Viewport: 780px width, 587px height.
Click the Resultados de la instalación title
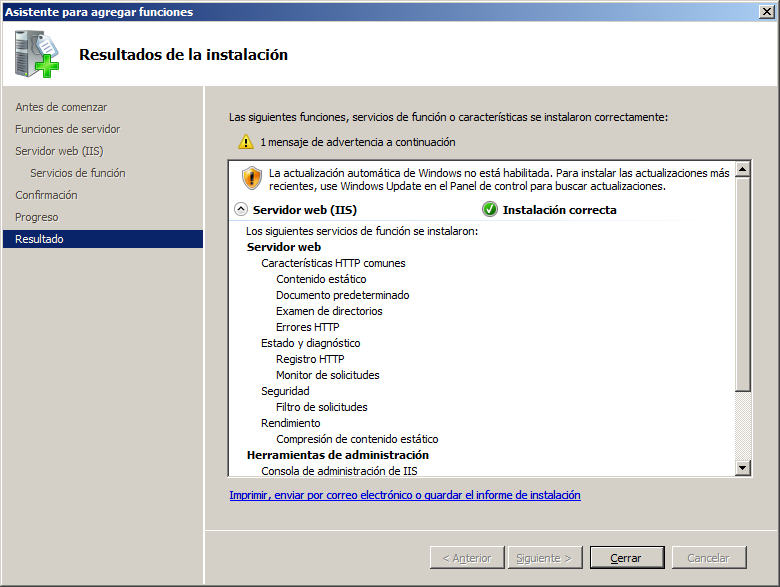[184, 55]
